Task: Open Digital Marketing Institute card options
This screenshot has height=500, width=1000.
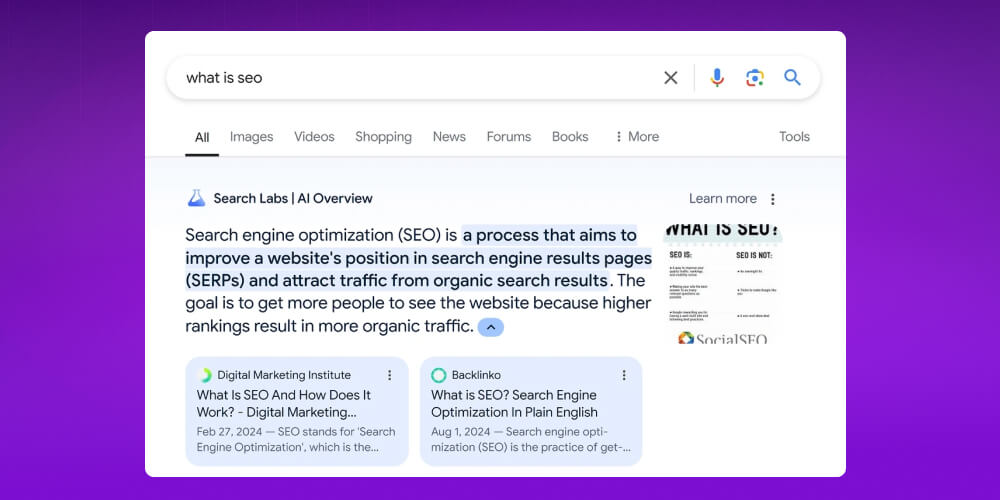Action: tap(390, 375)
